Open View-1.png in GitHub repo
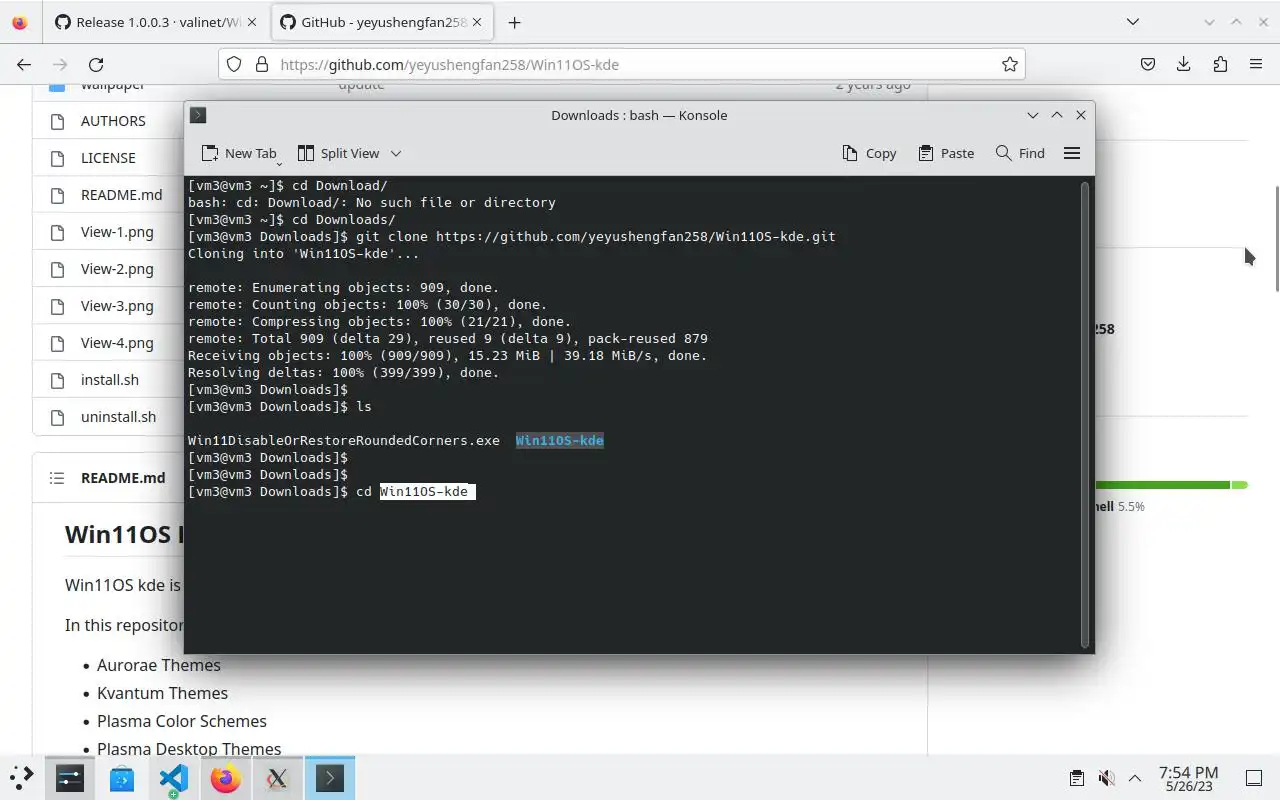The width and height of the screenshot is (1280, 800). pos(117,232)
